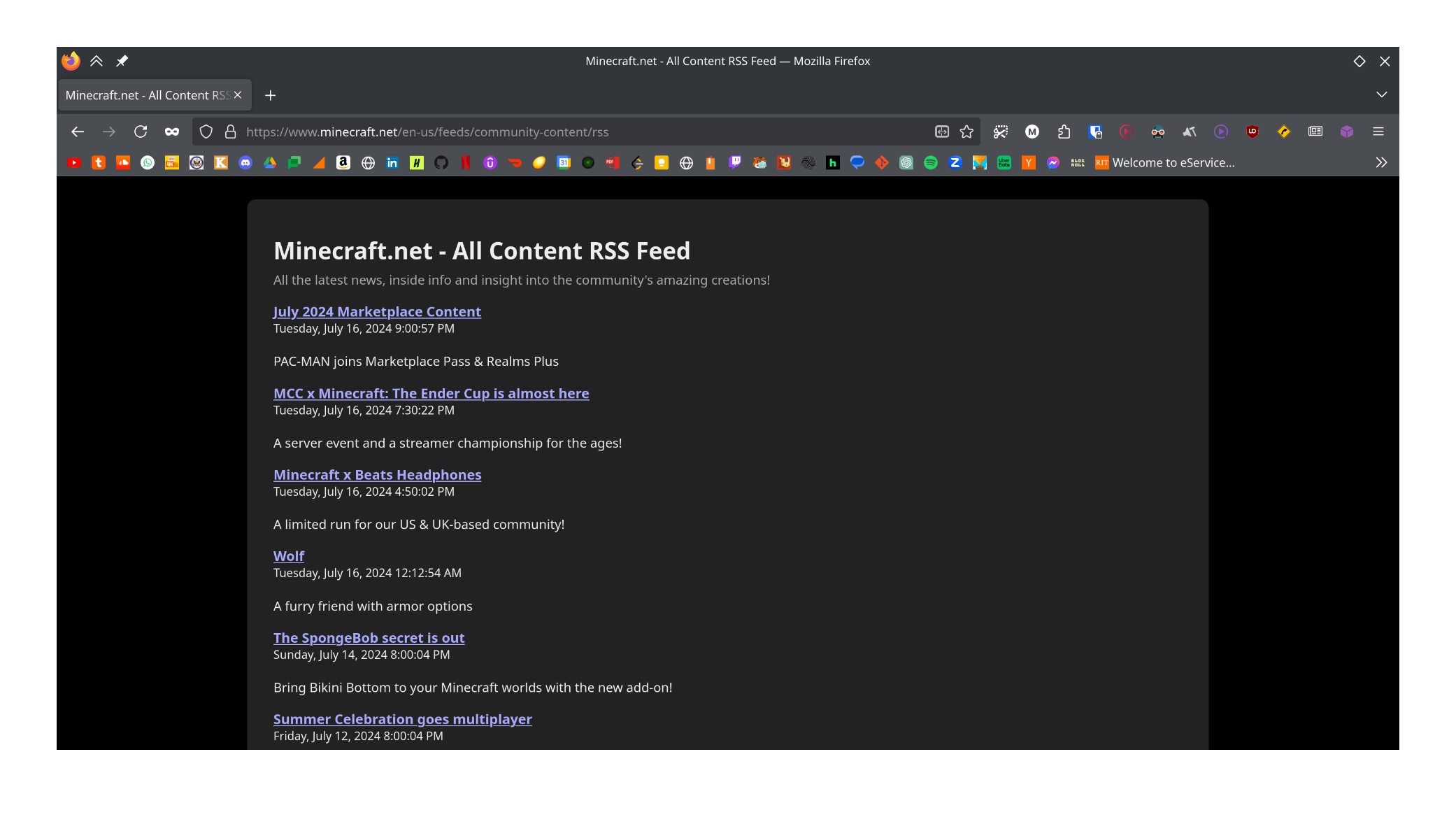Viewport: 1456px width, 817px height.
Task: Open July 2024 Marketplace Content link
Action: pyautogui.click(x=377, y=312)
